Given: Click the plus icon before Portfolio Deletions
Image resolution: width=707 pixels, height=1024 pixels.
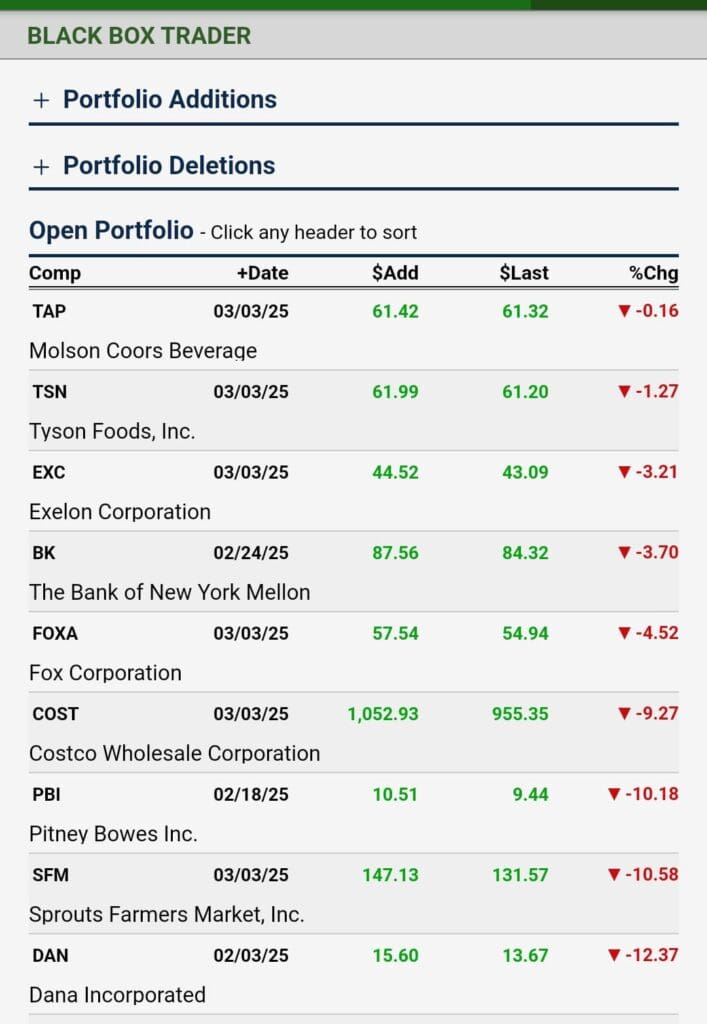Looking at the screenshot, I should point(40,165).
